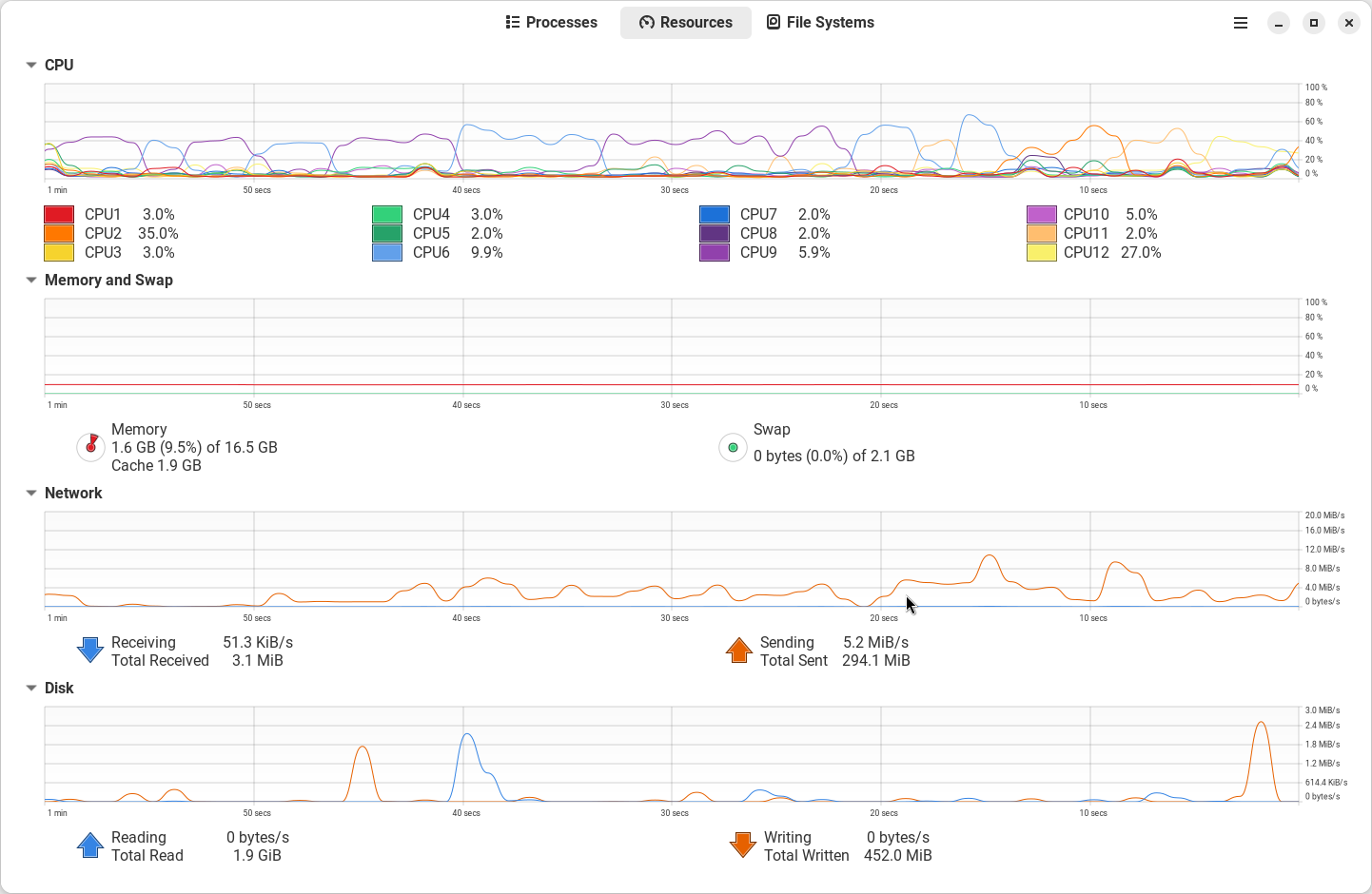
Task: Collapse the CPU section
Action: coord(31,65)
